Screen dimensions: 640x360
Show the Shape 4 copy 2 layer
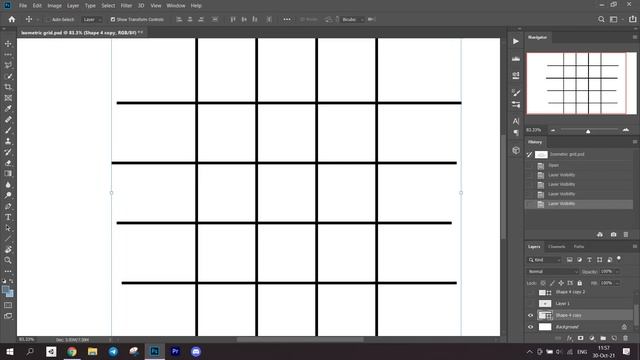[530, 292]
